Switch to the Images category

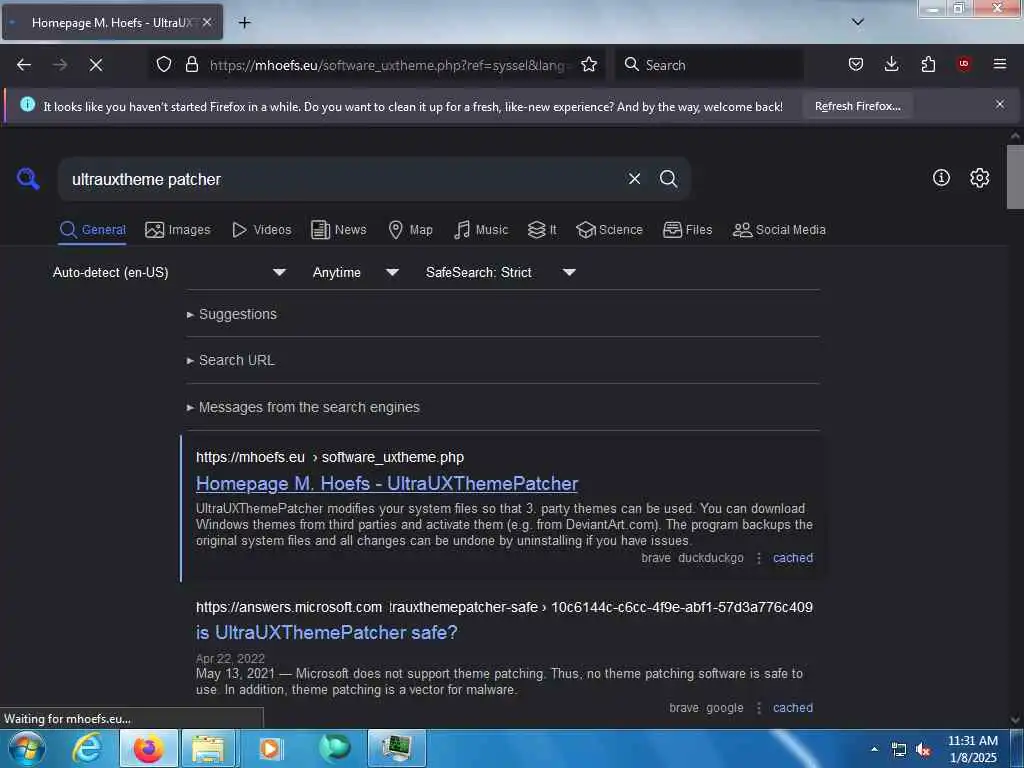(178, 230)
